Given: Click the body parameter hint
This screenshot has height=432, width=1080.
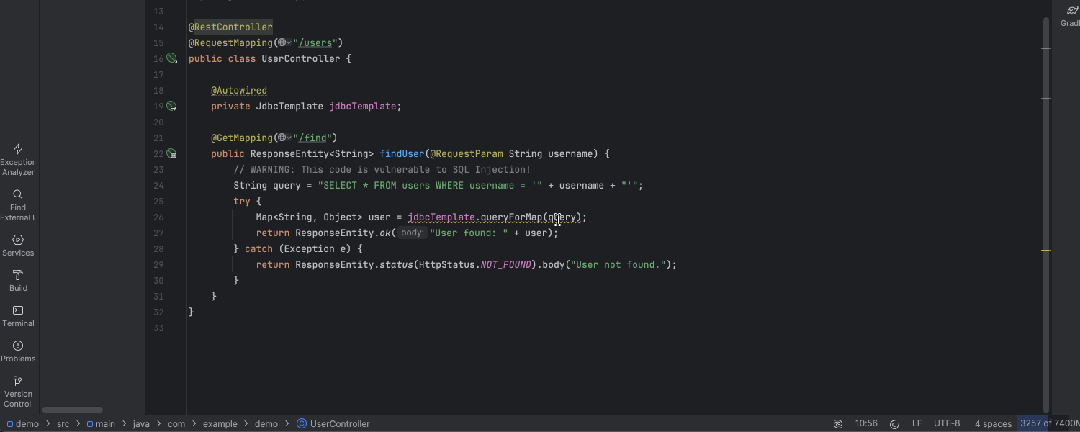Looking at the screenshot, I should point(411,233).
